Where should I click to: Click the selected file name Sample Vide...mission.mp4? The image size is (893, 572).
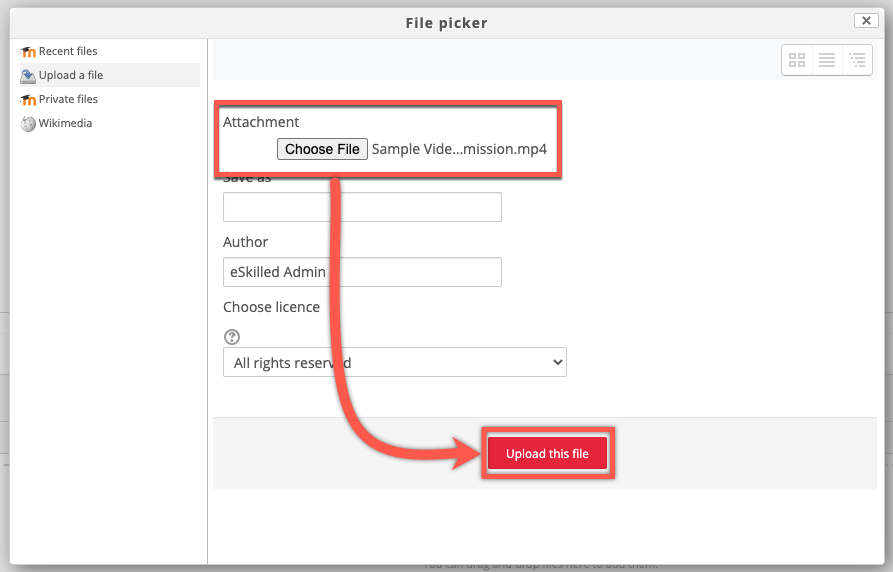[459, 149]
